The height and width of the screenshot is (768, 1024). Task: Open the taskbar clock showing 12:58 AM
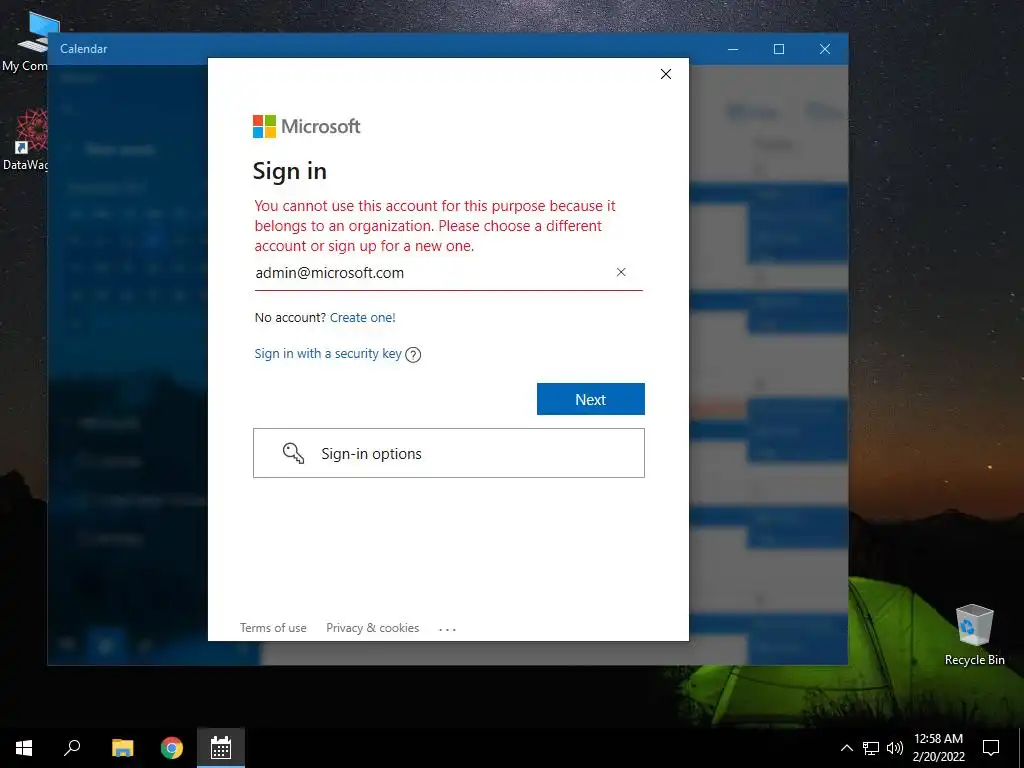pos(938,748)
